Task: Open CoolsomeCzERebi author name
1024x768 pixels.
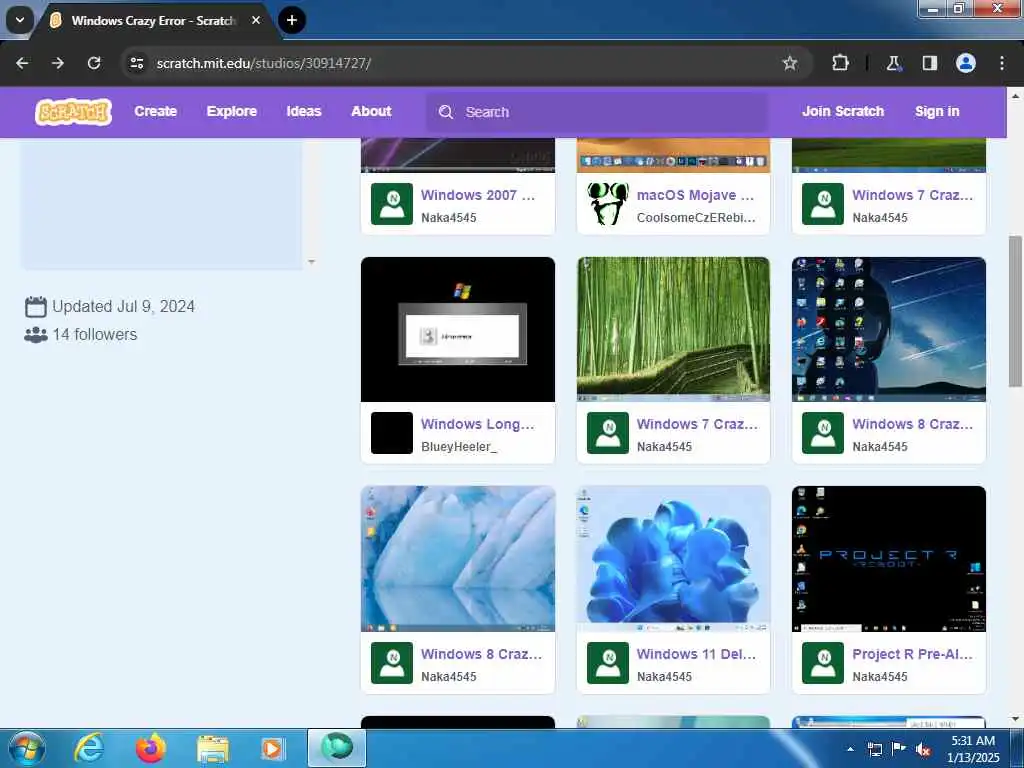Action: tap(696, 217)
